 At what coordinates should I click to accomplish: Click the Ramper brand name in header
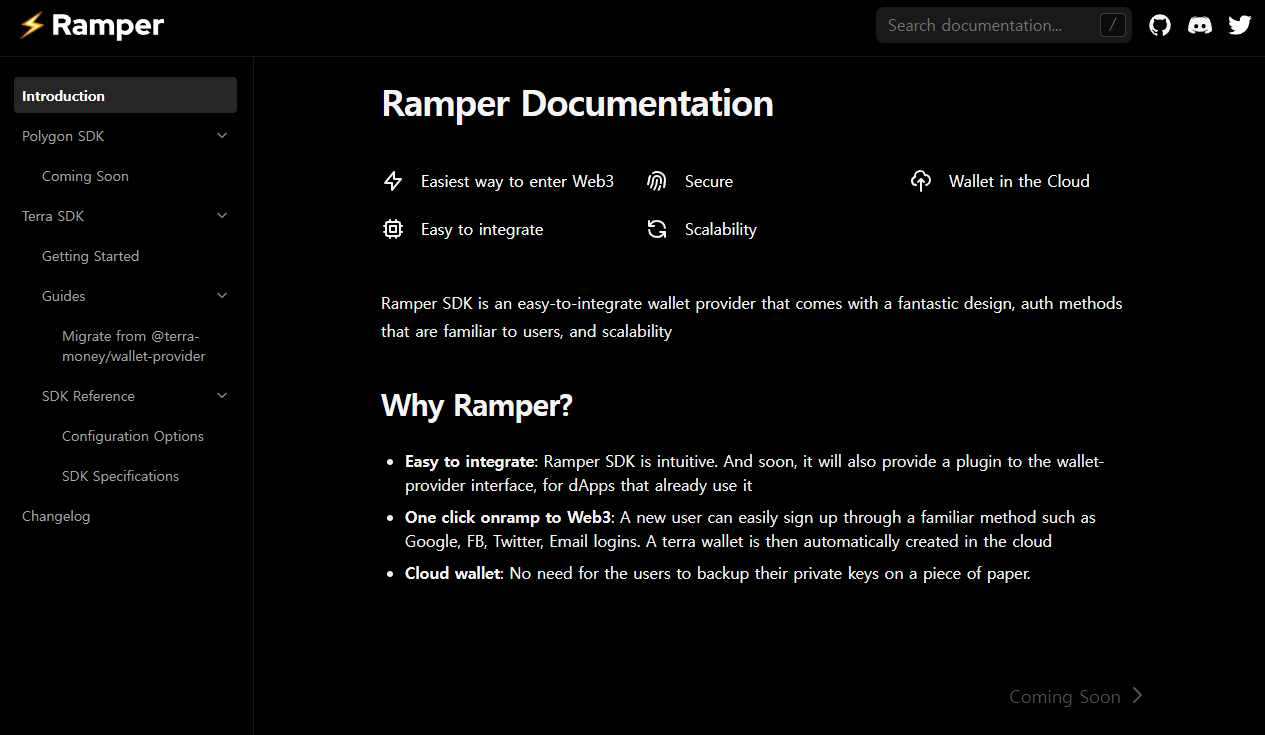click(x=107, y=25)
